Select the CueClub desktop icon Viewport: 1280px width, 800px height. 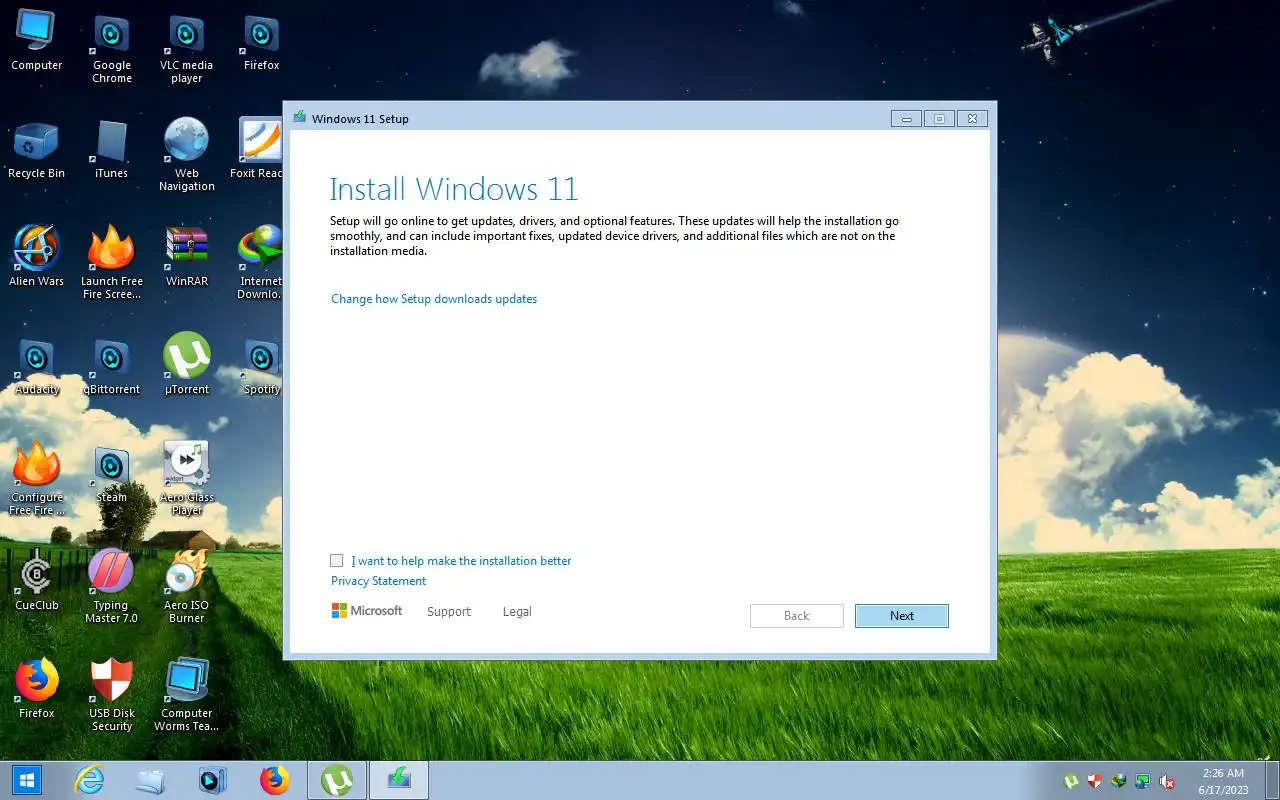pos(36,580)
